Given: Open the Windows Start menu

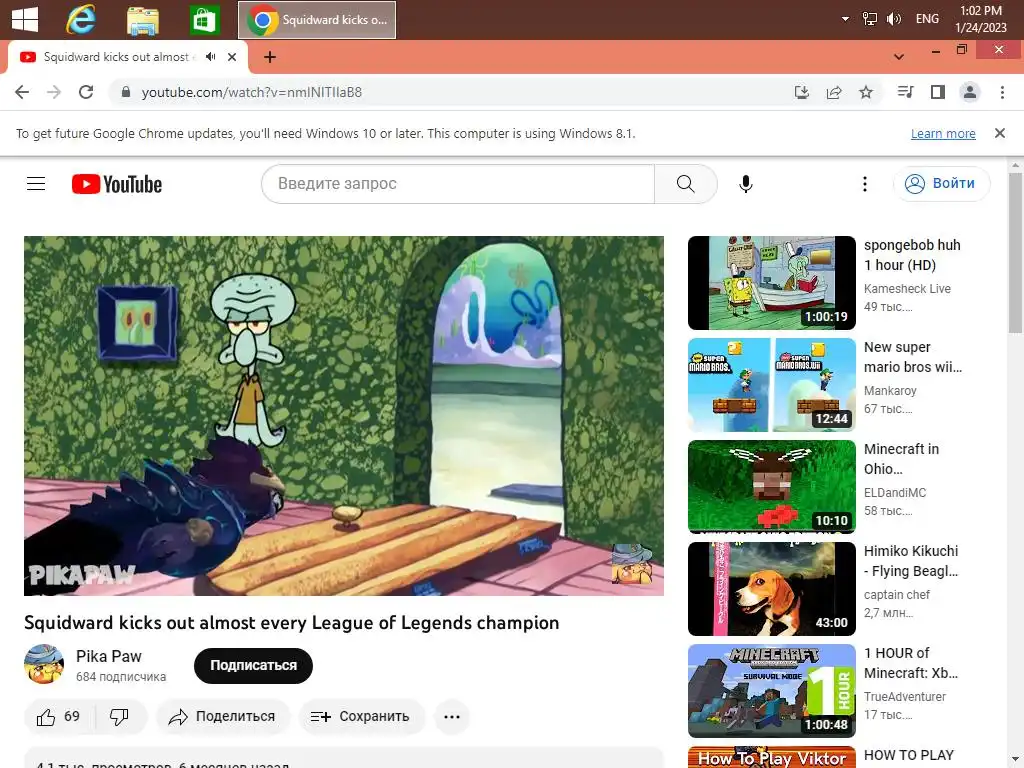Looking at the screenshot, I should [25, 19].
